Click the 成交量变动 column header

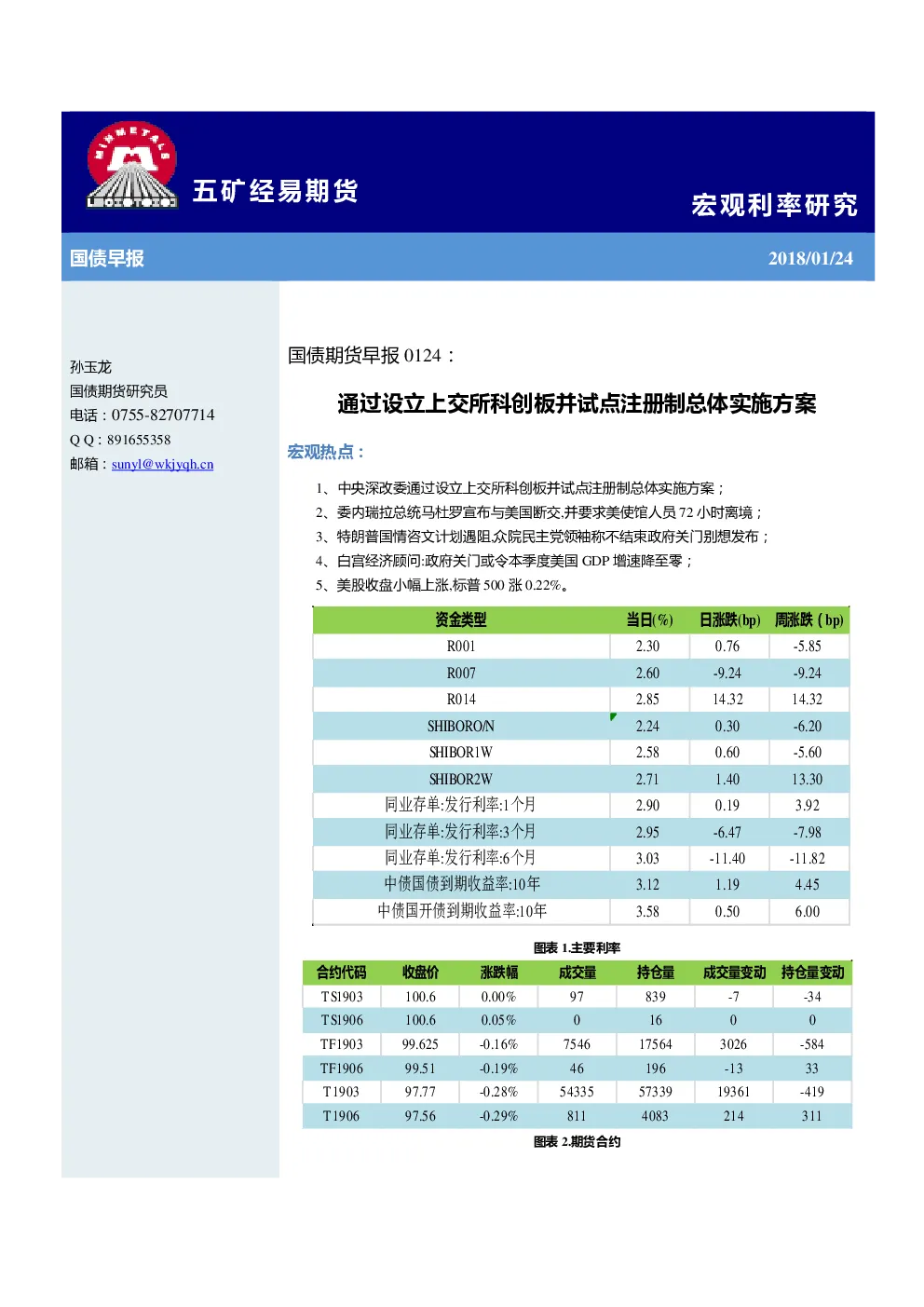[x=734, y=973]
